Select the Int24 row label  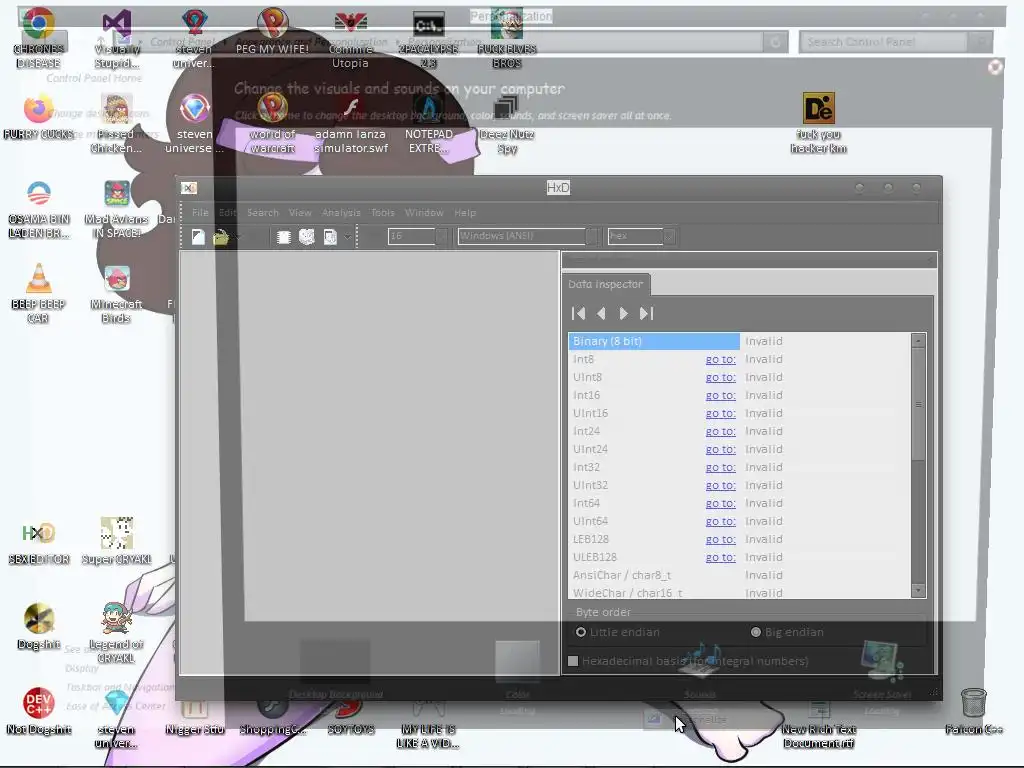(586, 431)
